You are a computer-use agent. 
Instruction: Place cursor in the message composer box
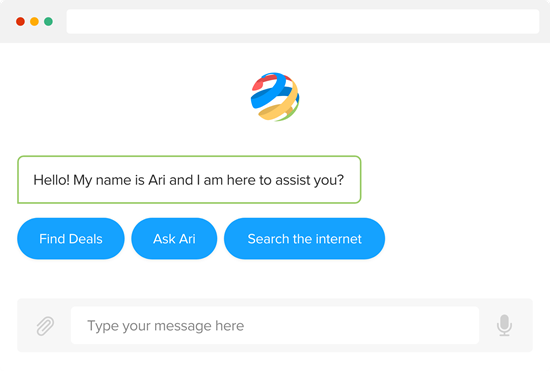tap(275, 325)
